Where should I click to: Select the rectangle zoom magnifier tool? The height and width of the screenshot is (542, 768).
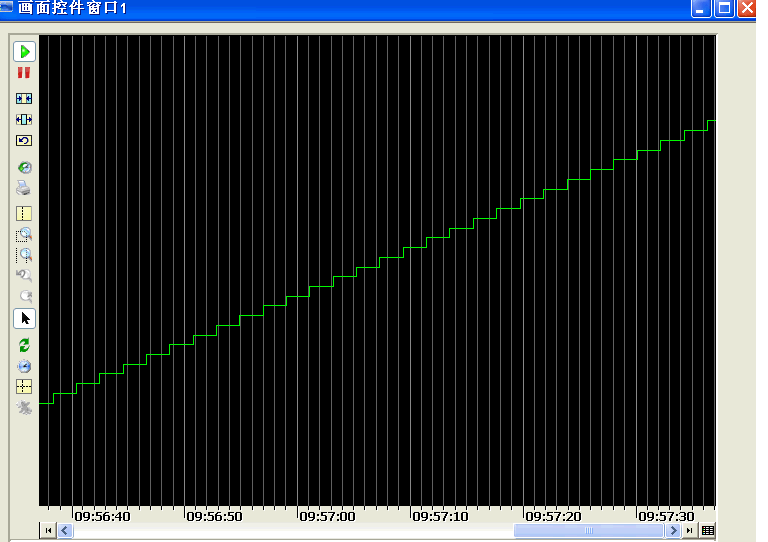[24, 235]
